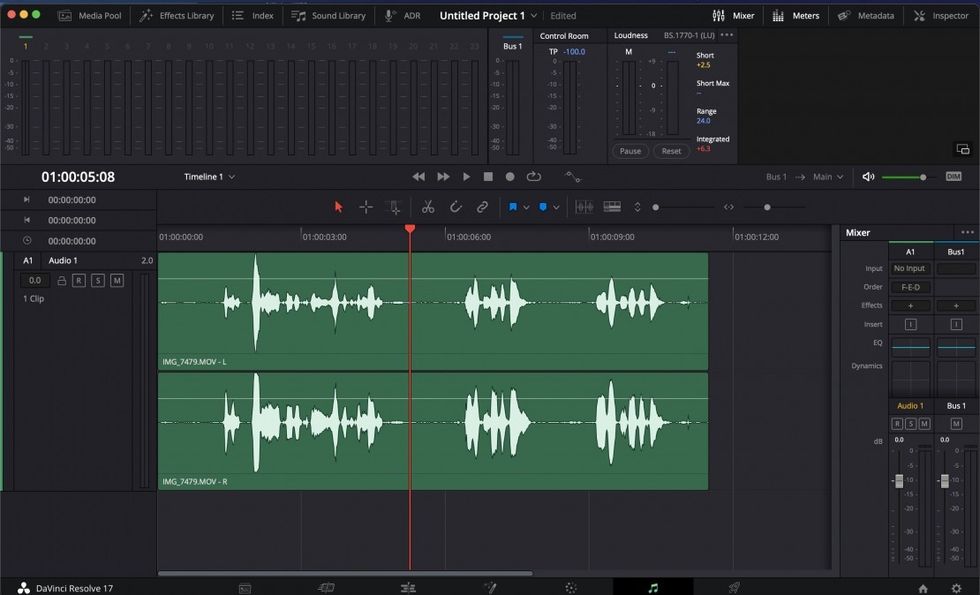This screenshot has width=980, height=595.
Task: Click the Record button in transport
Action: click(510, 177)
